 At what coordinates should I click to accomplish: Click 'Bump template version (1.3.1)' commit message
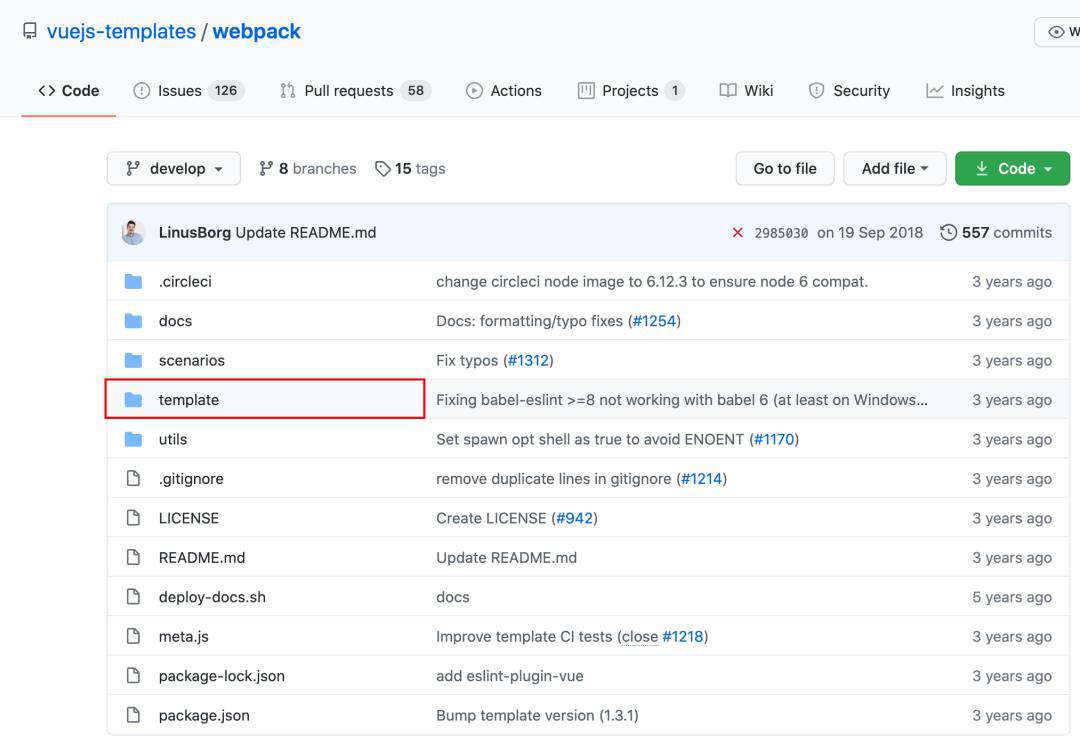pyautogui.click(x=537, y=715)
